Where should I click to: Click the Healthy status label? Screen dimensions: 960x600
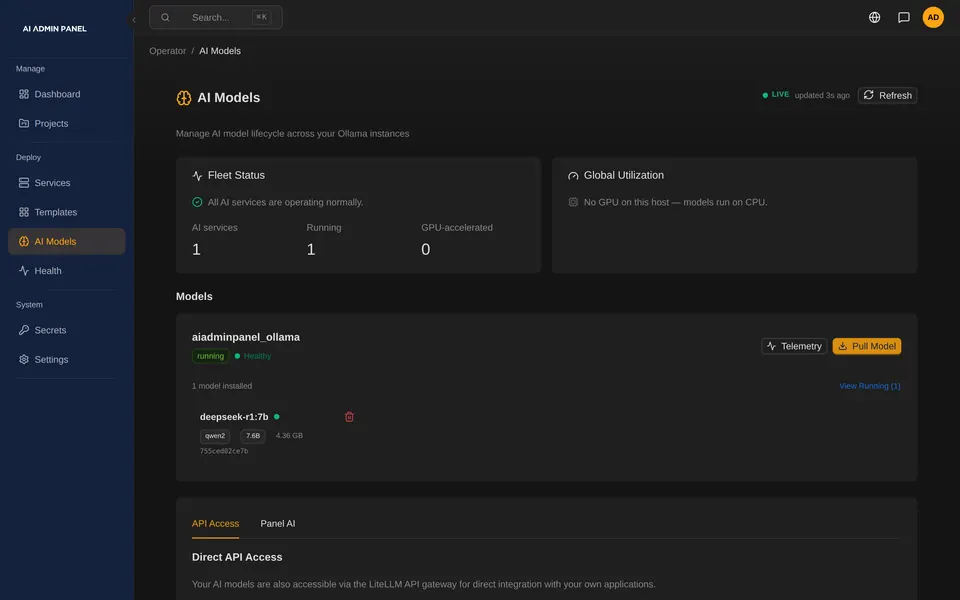pyautogui.click(x=257, y=356)
